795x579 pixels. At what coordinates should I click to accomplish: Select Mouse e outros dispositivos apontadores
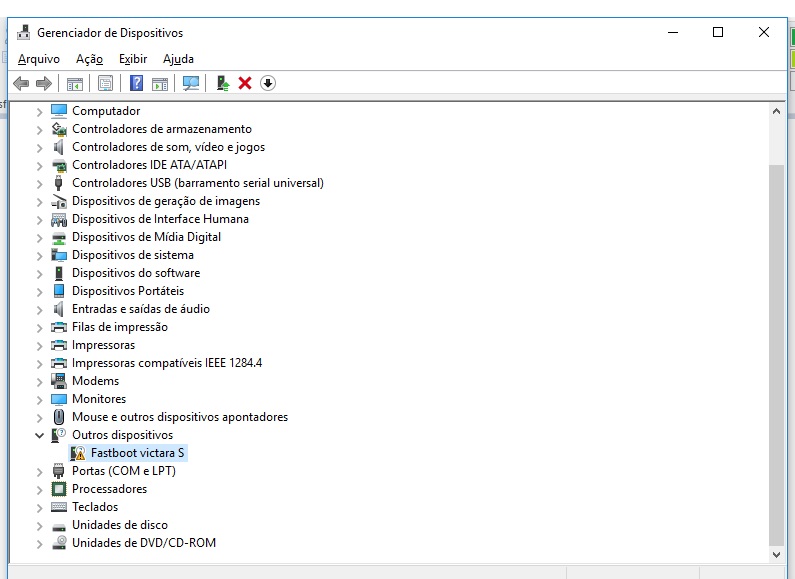(179, 417)
